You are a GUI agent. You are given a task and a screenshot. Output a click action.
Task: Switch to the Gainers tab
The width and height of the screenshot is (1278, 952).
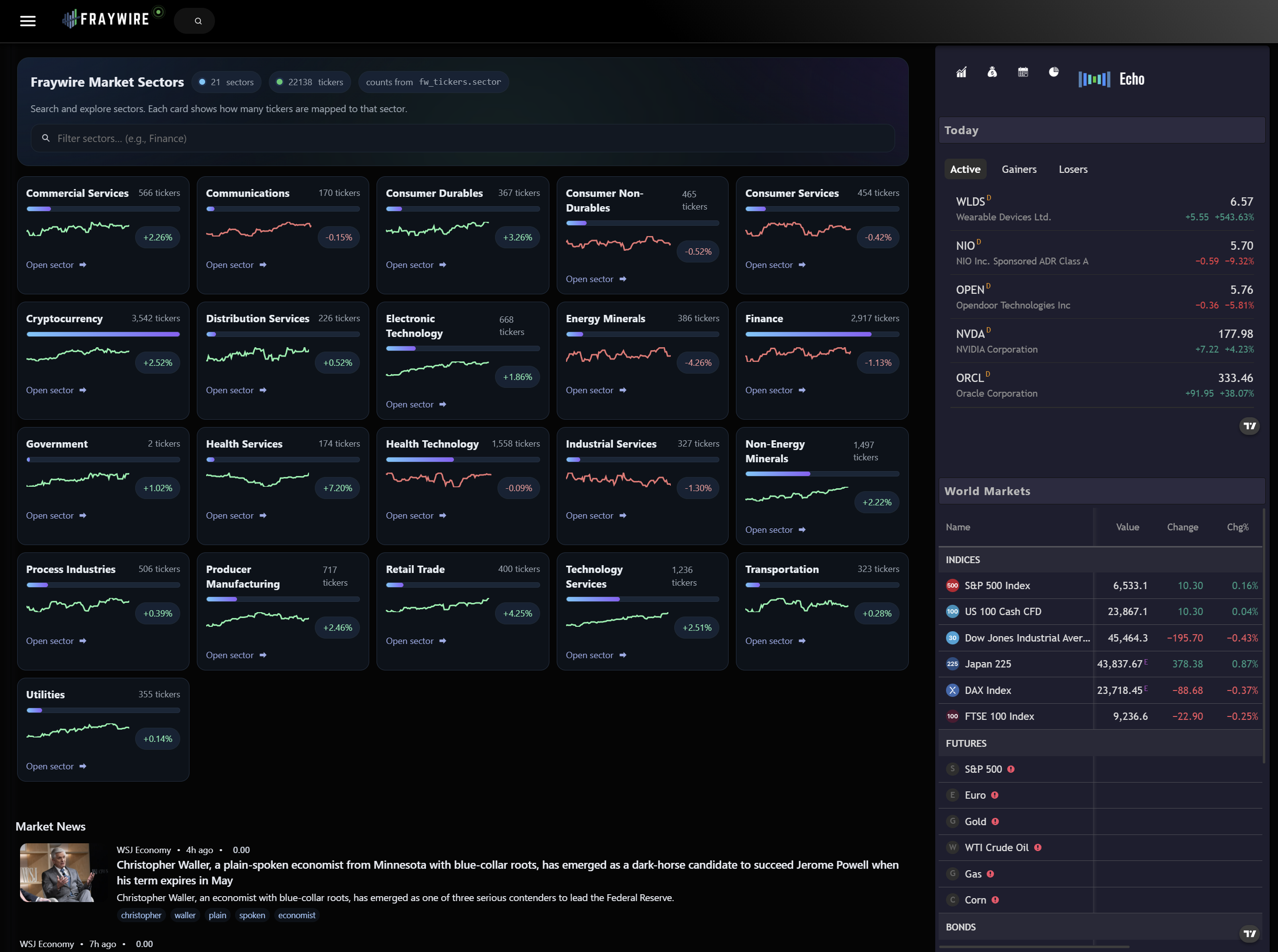point(1018,169)
